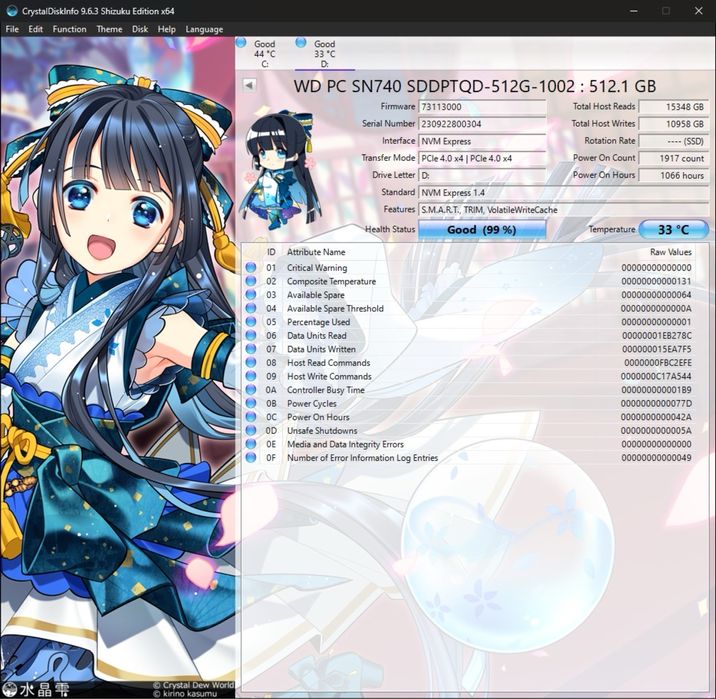This screenshot has height=699, width=716.
Task: Click the status orb for Percentage Used
Action: click(251, 322)
